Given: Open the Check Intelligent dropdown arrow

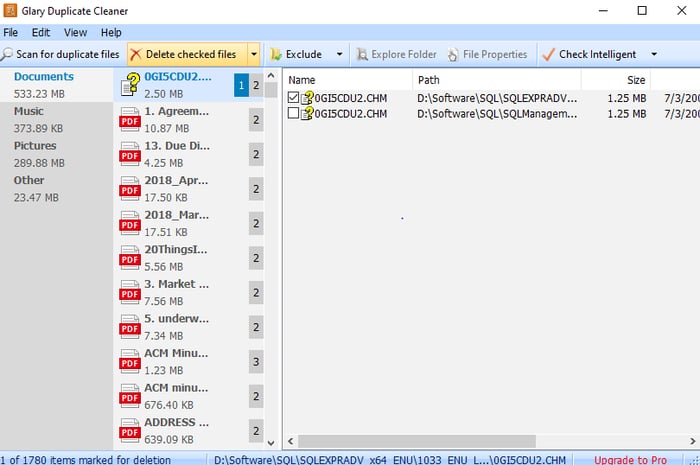Looking at the screenshot, I should pos(654,54).
